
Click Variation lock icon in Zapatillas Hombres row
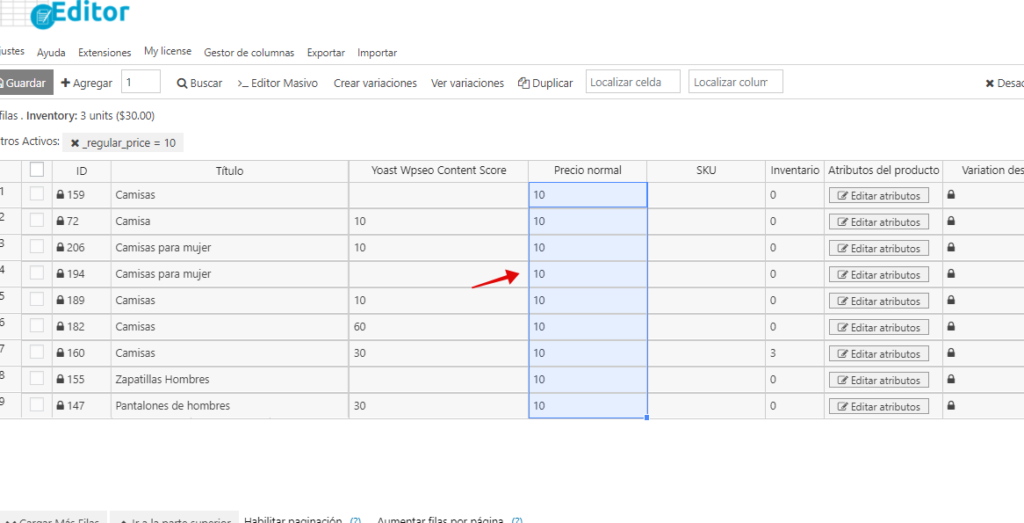click(x=951, y=379)
